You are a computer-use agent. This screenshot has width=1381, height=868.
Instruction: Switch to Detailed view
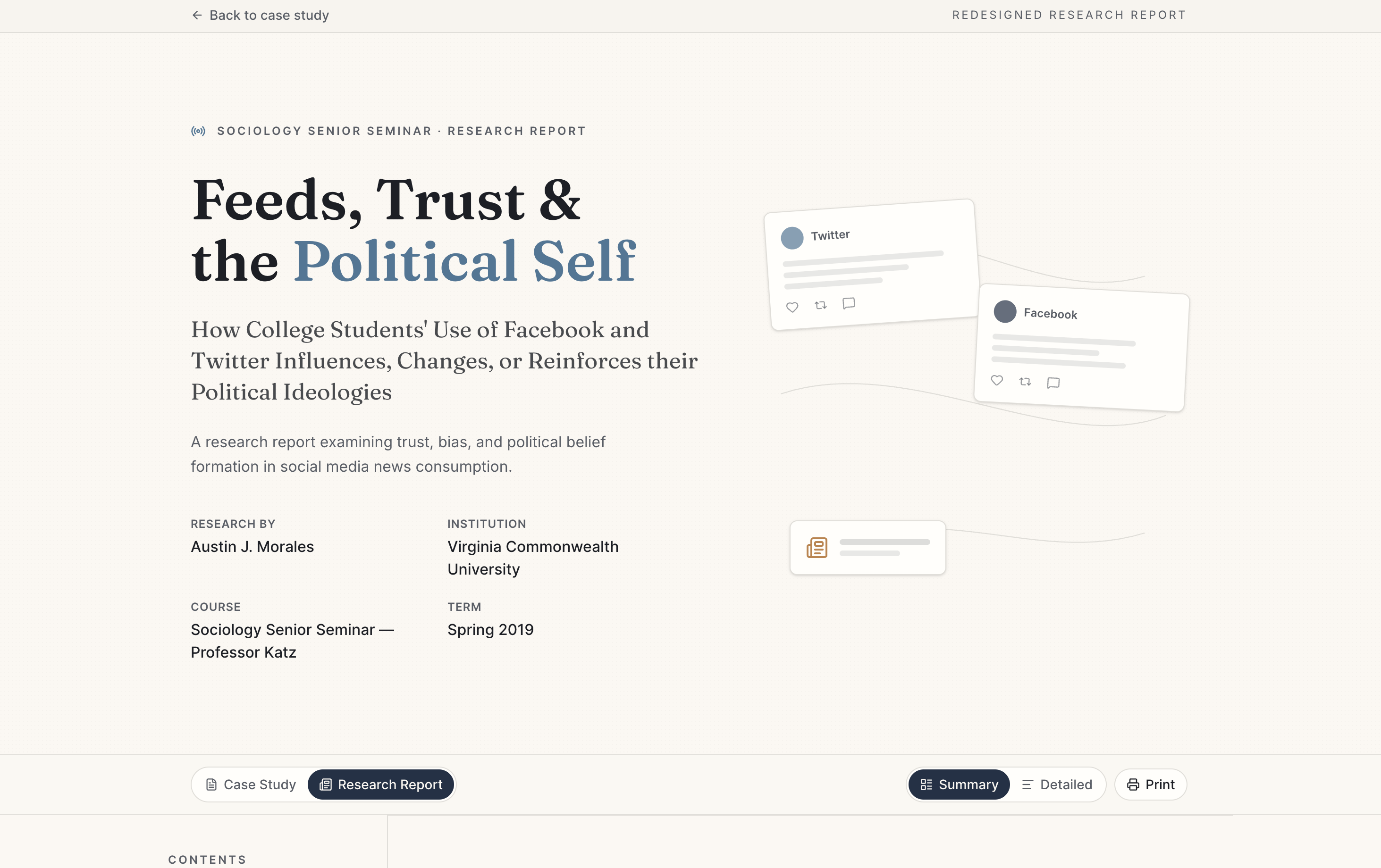1056,785
